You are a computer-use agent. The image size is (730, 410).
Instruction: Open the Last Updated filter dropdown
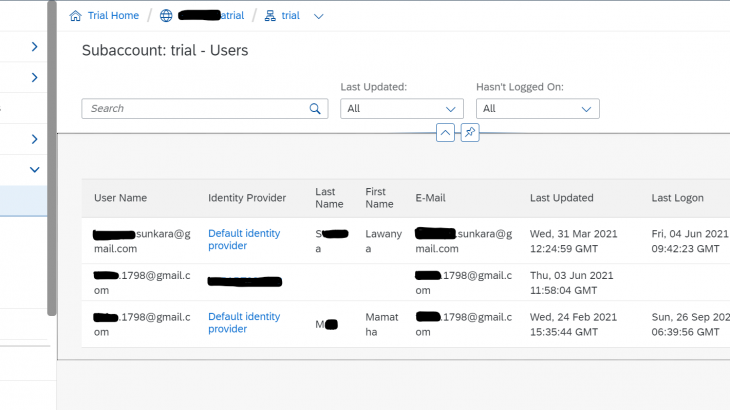[402, 108]
